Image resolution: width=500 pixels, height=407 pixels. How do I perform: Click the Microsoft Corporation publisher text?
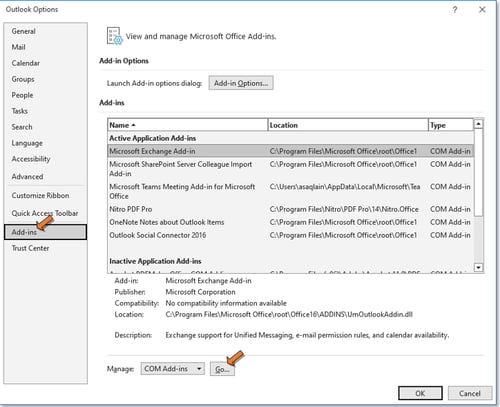tap(200, 292)
